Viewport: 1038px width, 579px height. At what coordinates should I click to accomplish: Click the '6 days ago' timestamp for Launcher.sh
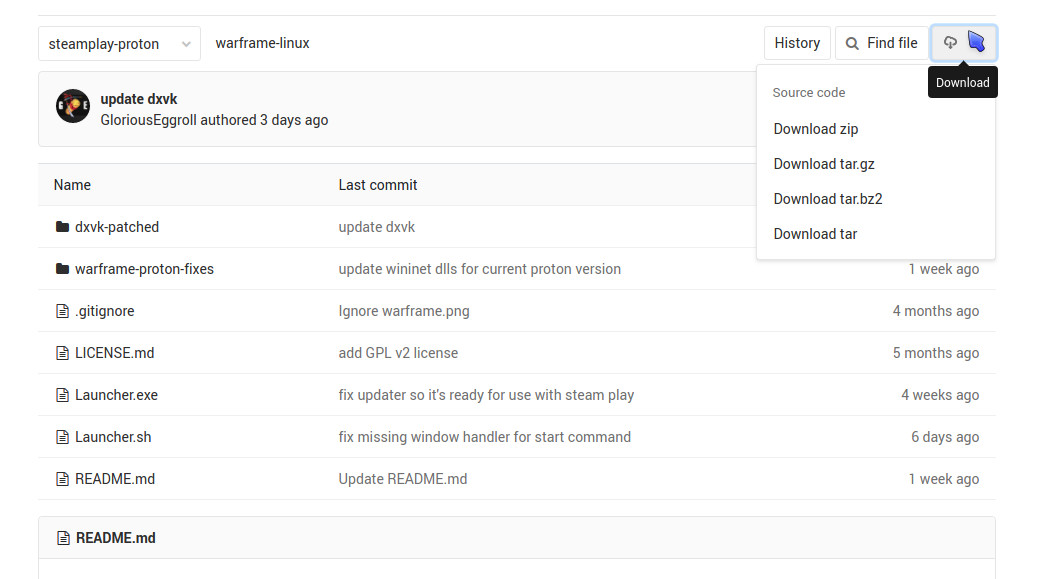[x=945, y=437]
